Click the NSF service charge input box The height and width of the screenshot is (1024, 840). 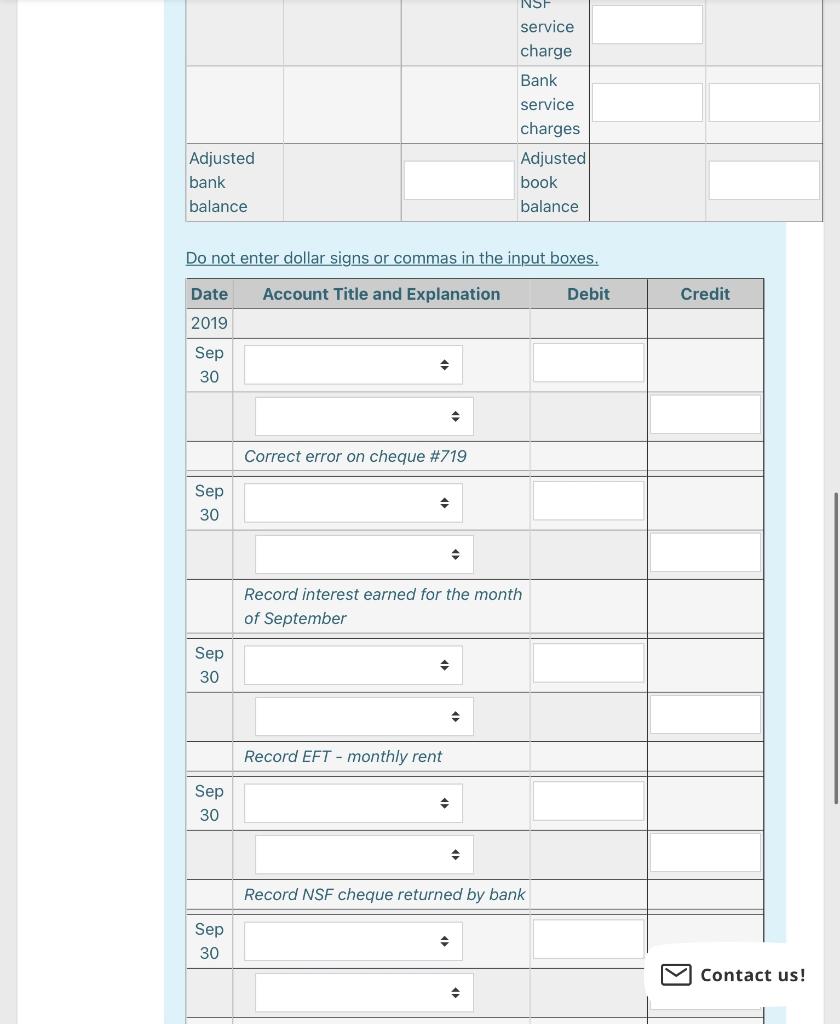[646, 24]
